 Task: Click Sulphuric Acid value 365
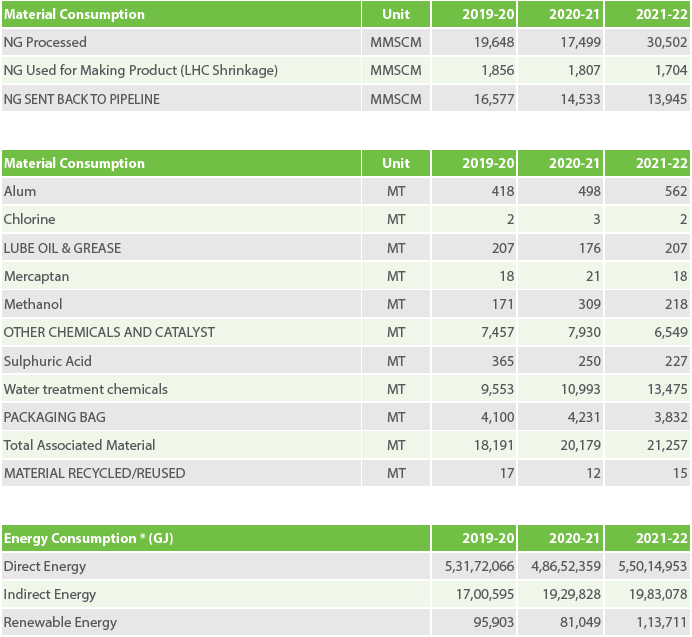coord(503,361)
